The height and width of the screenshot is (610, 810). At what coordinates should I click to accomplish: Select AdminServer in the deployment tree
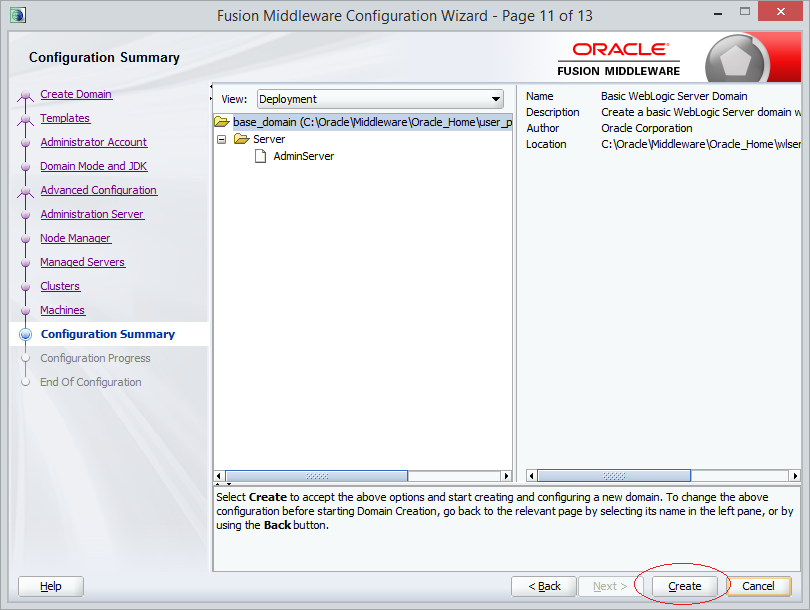[304, 156]
